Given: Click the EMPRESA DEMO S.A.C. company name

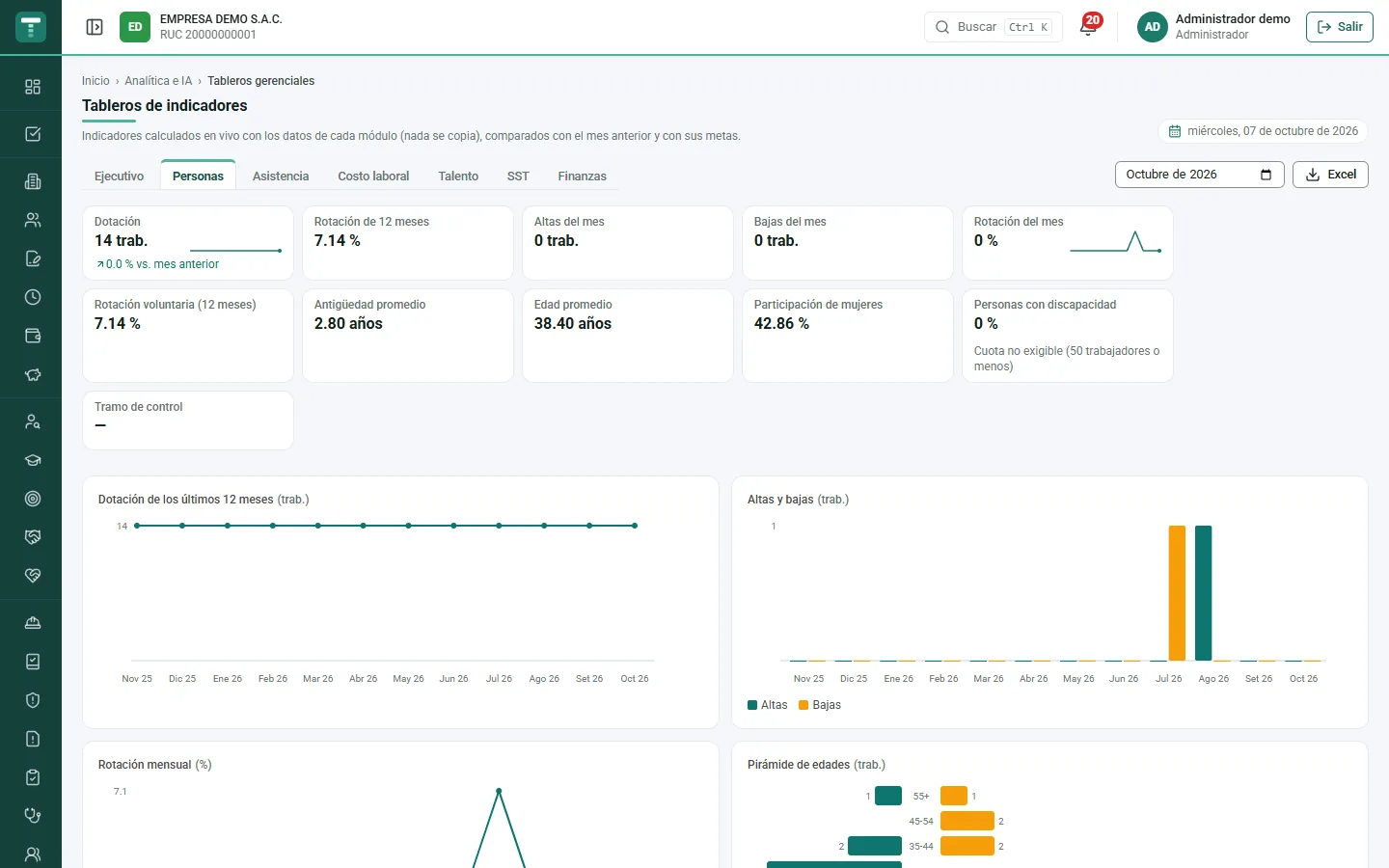Looking at the screenshot, I should [x=221, y=19].
